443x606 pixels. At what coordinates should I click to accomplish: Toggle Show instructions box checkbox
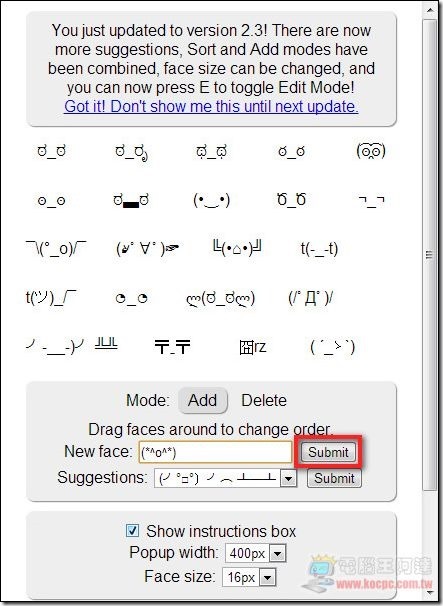pos(132,530)
